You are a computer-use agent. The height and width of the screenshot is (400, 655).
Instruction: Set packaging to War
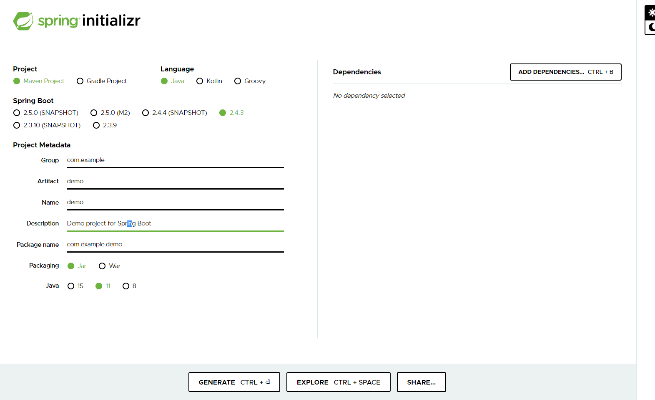[x=100, y=266]
